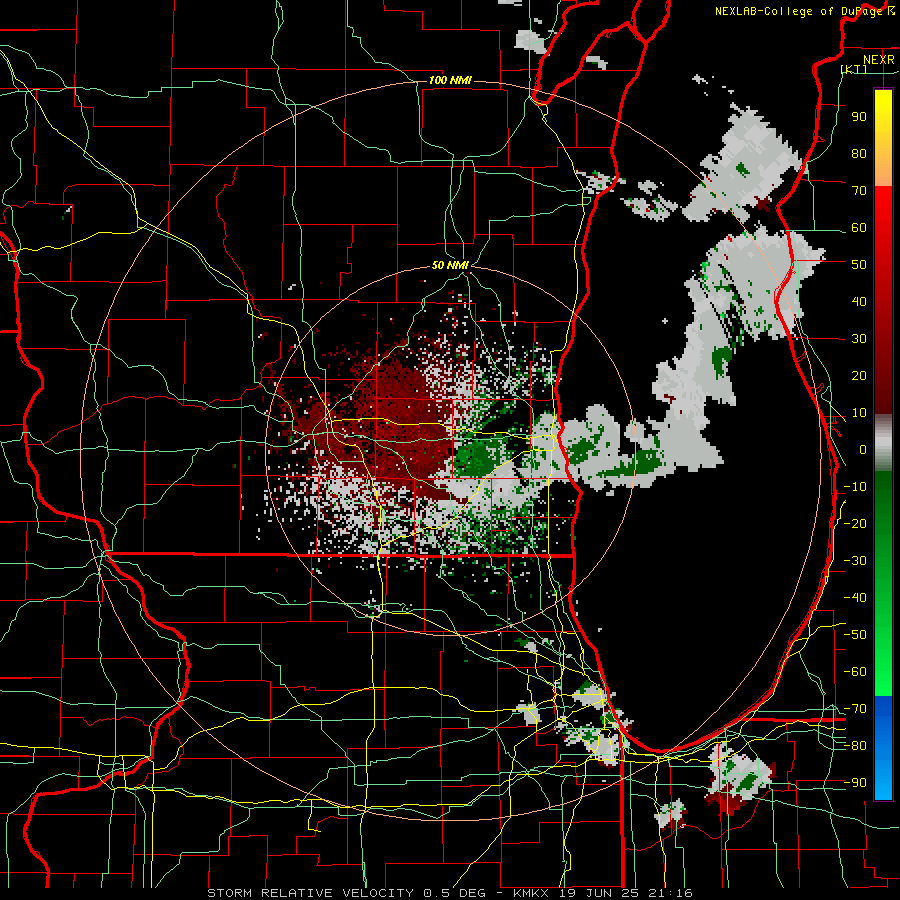This screenshot has width=900, height=900.
Task: Click the -50 value on velocity scale
Action: [855, 635]
